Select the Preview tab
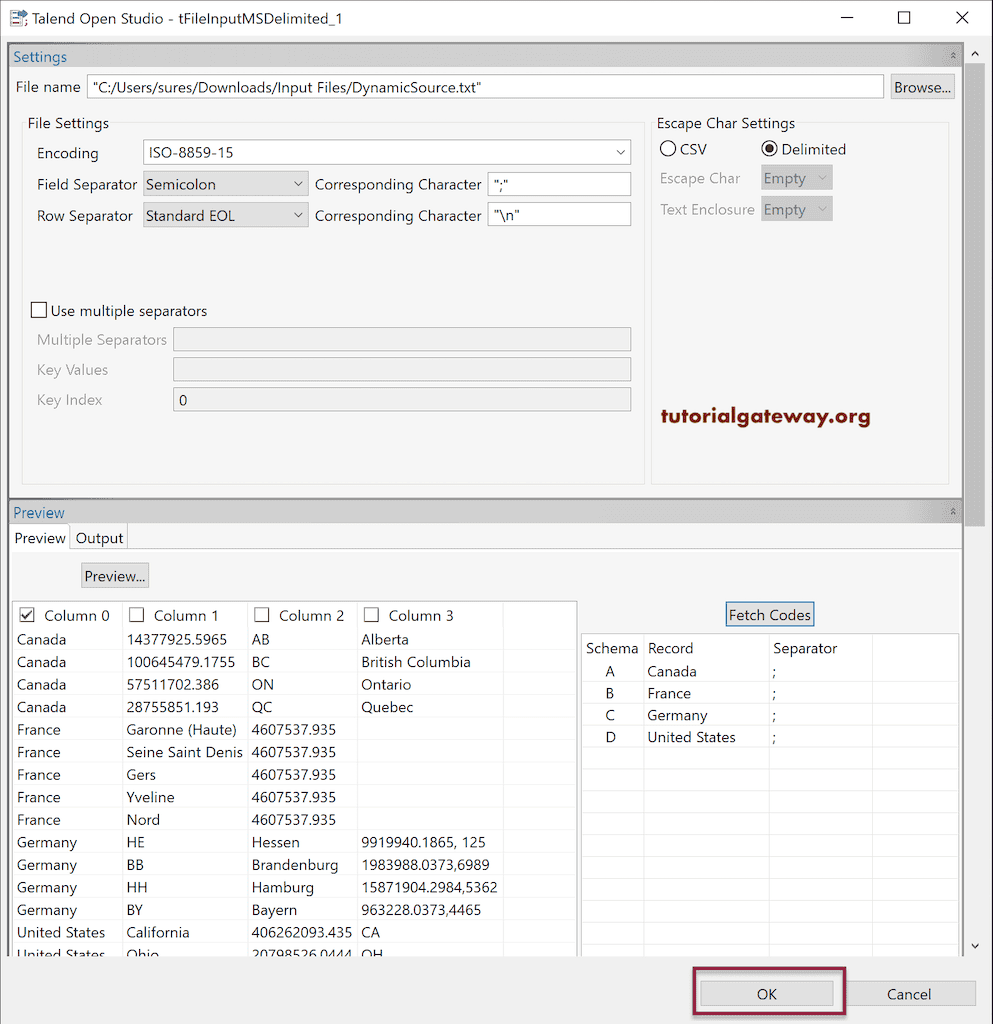993x1024 pixels. pos(39,538)
